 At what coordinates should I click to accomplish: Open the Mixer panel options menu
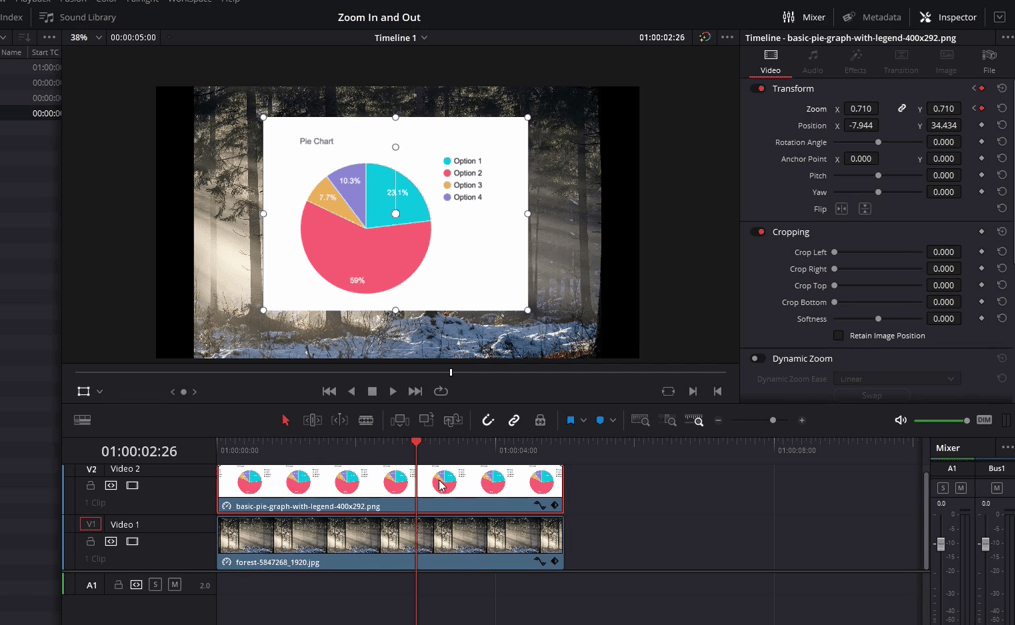click(x=1007, y=448)
